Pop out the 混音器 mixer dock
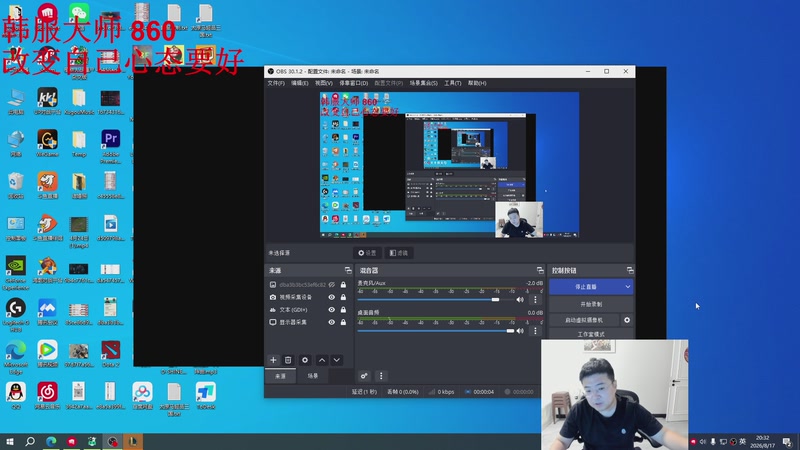Screen dimensions: 800x450 pyautogui.click(x=540, y=270)
